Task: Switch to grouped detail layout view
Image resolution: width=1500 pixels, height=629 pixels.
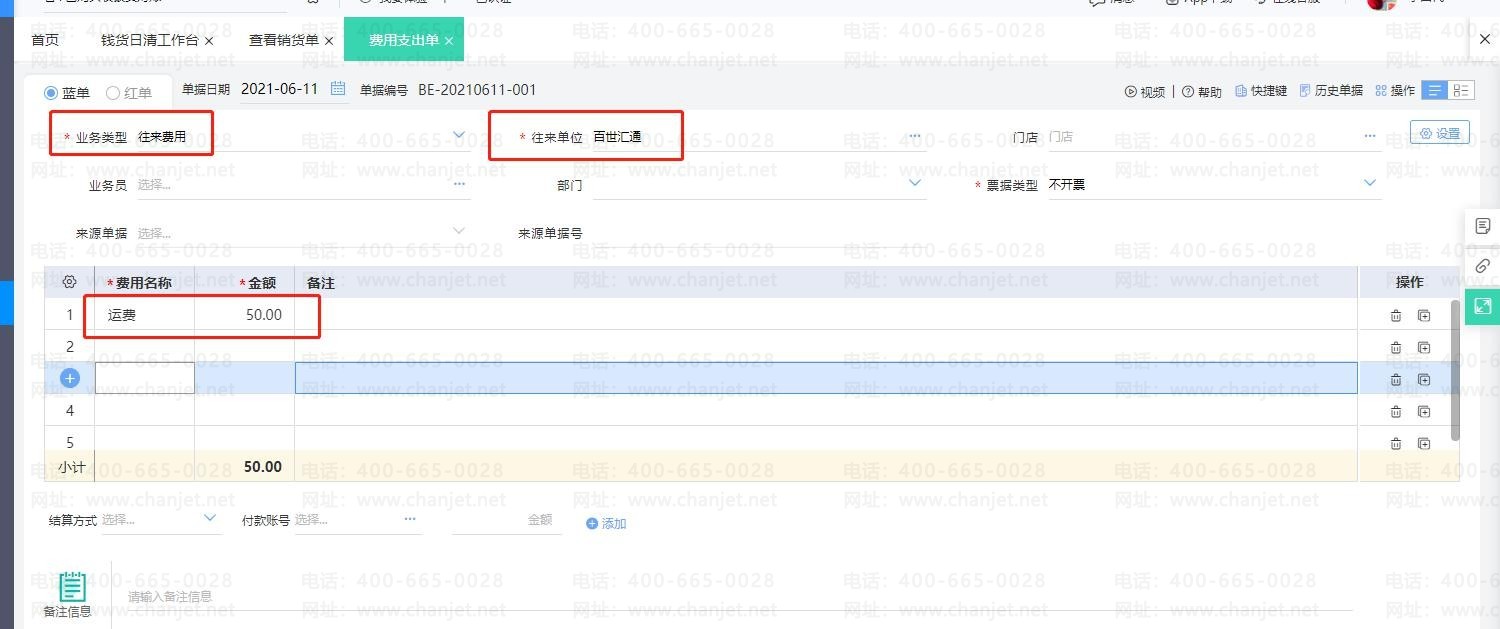Action: point(1461,90)
